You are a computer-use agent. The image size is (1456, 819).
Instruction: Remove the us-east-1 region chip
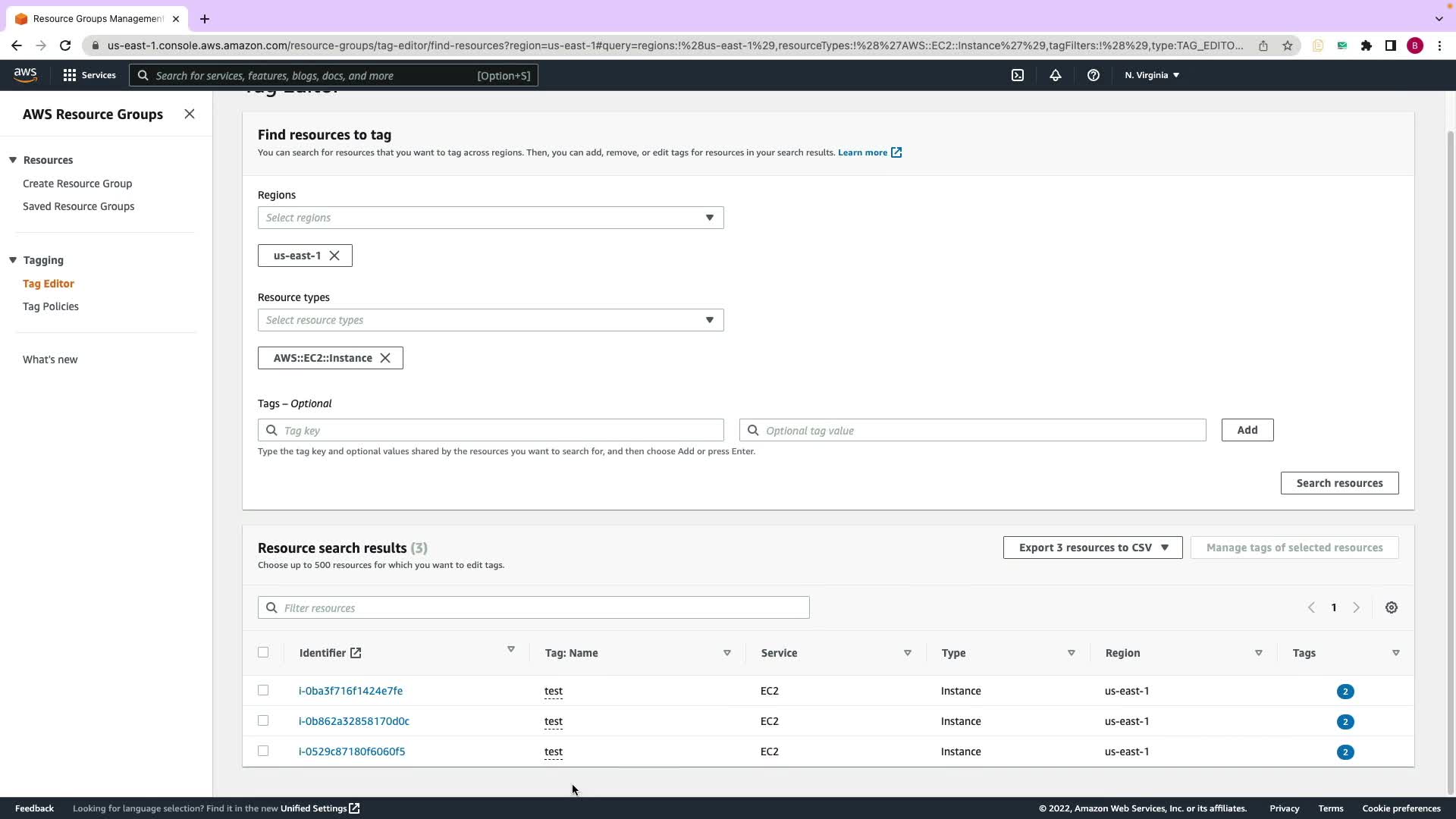(x=334, y=256)
